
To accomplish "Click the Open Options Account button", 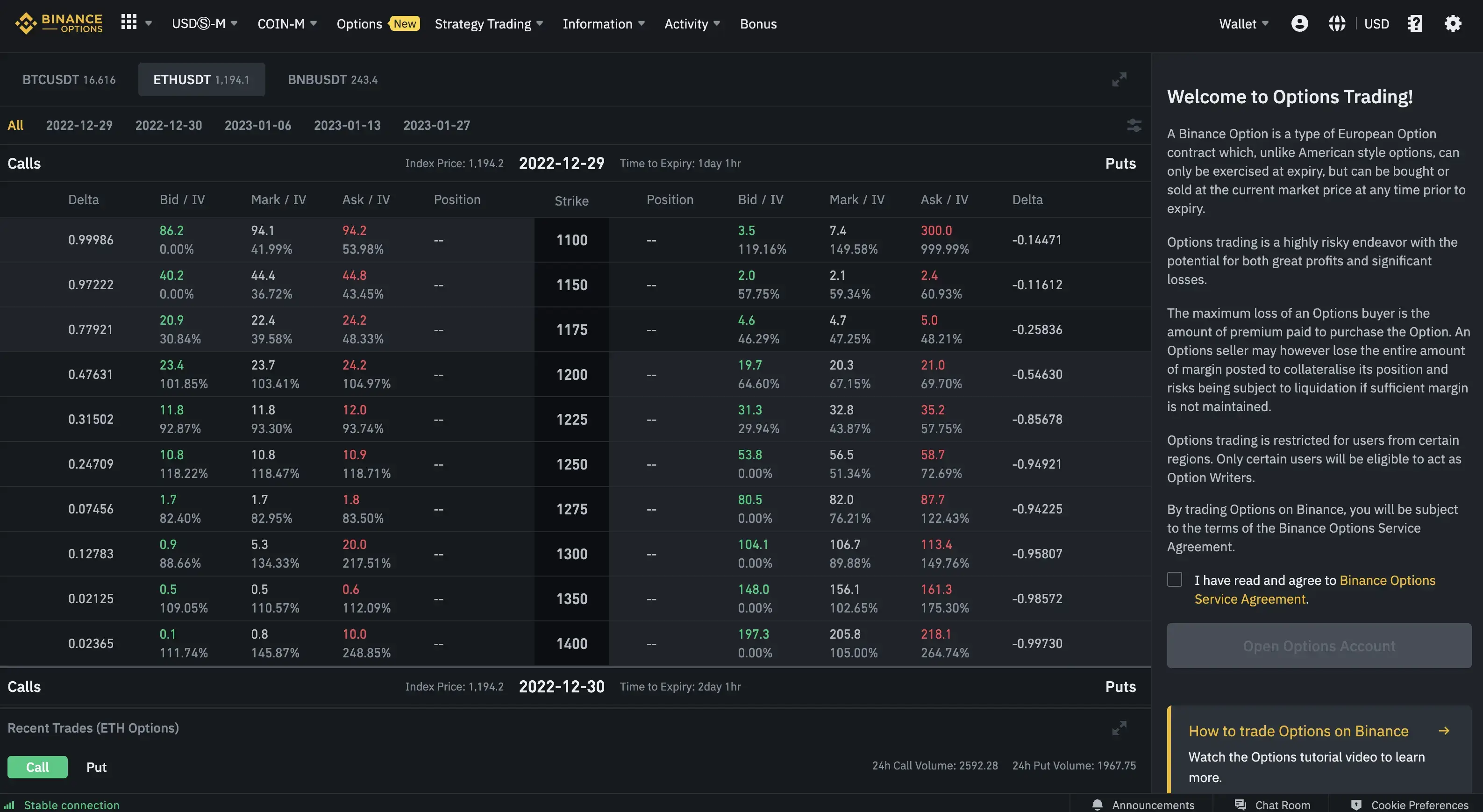I will click(x=1319, y=646).
